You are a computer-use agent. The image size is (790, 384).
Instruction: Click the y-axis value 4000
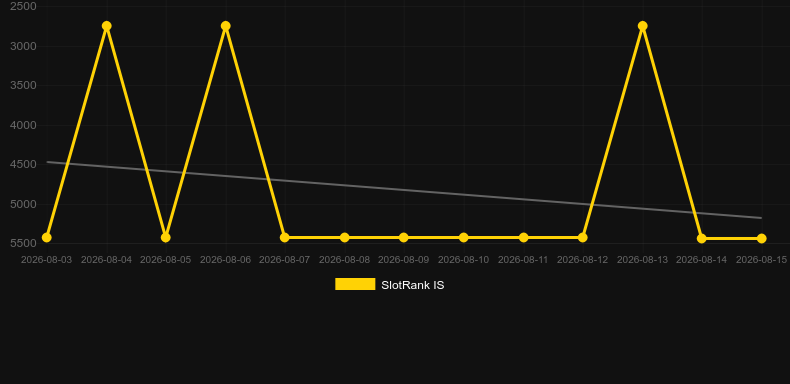tap(24, 125)
